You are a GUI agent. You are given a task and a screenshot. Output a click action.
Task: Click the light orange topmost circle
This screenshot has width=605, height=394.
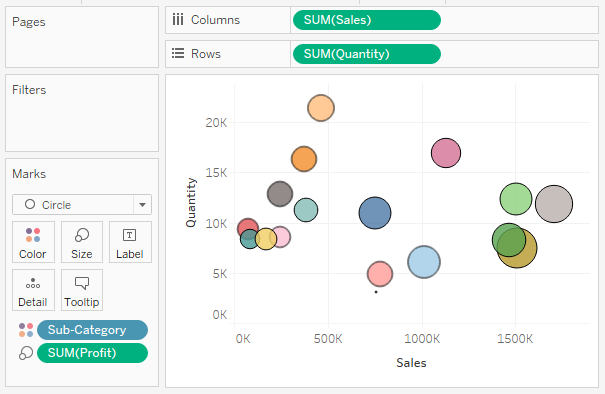(321, 108)
